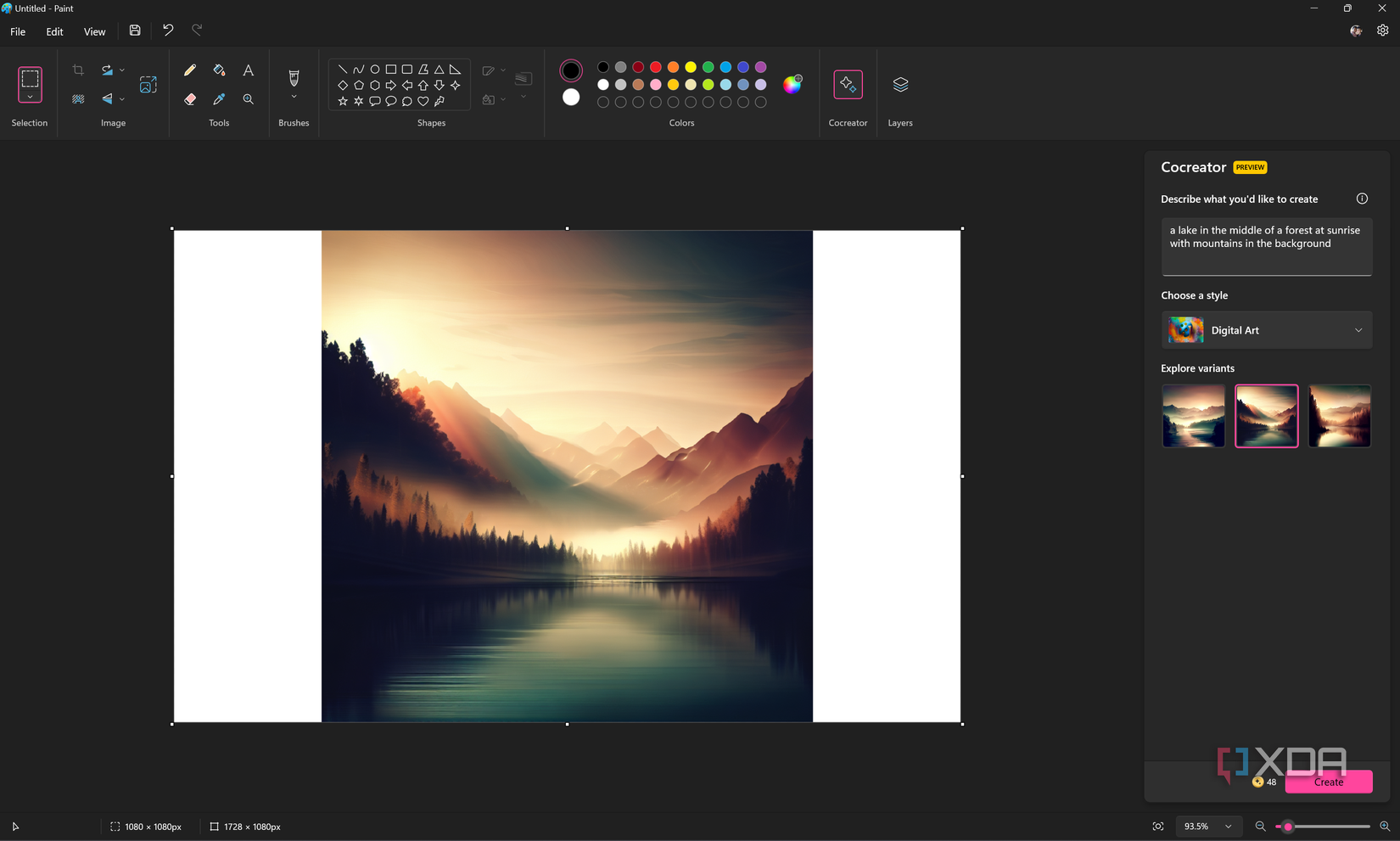Select the Color picker eyedropper tool
The width and height of the screenshot is (1400, 841).
pyautogui.click(x=219, y=99)
